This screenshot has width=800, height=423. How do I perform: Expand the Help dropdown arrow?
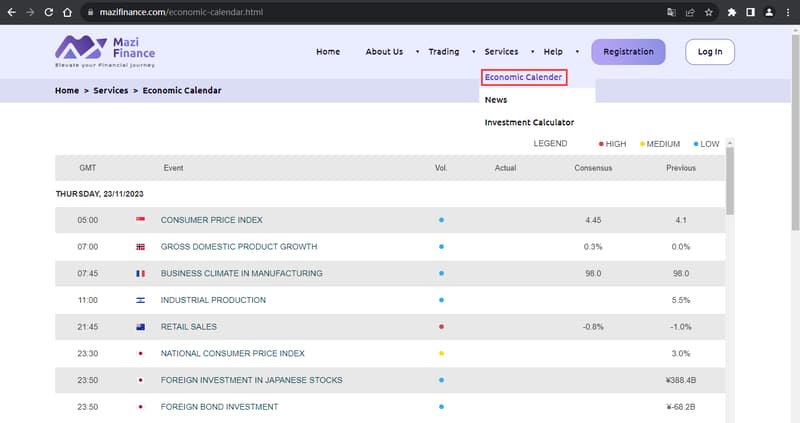577,52
